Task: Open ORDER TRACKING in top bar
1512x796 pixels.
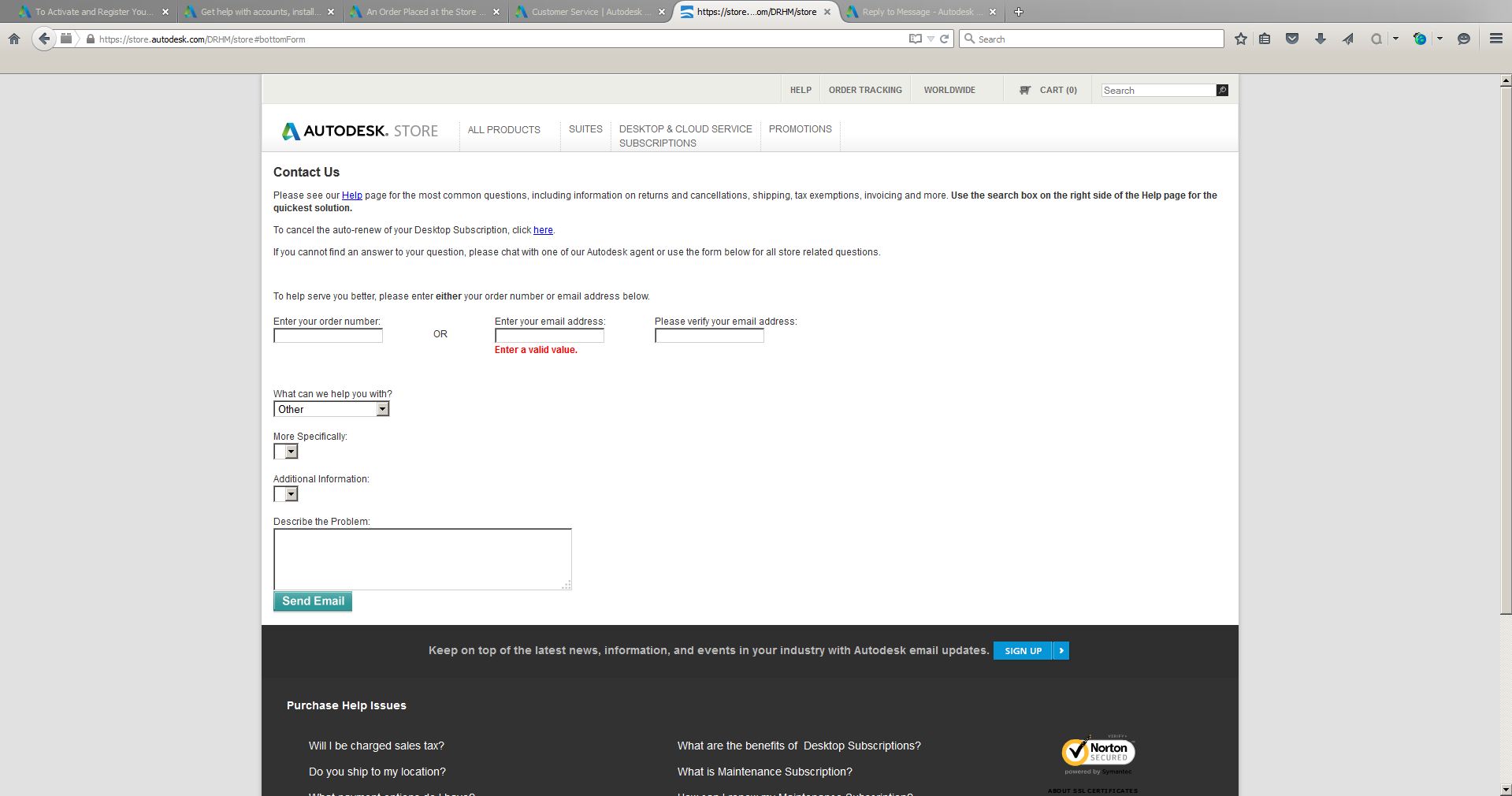Action: (865, 90)
